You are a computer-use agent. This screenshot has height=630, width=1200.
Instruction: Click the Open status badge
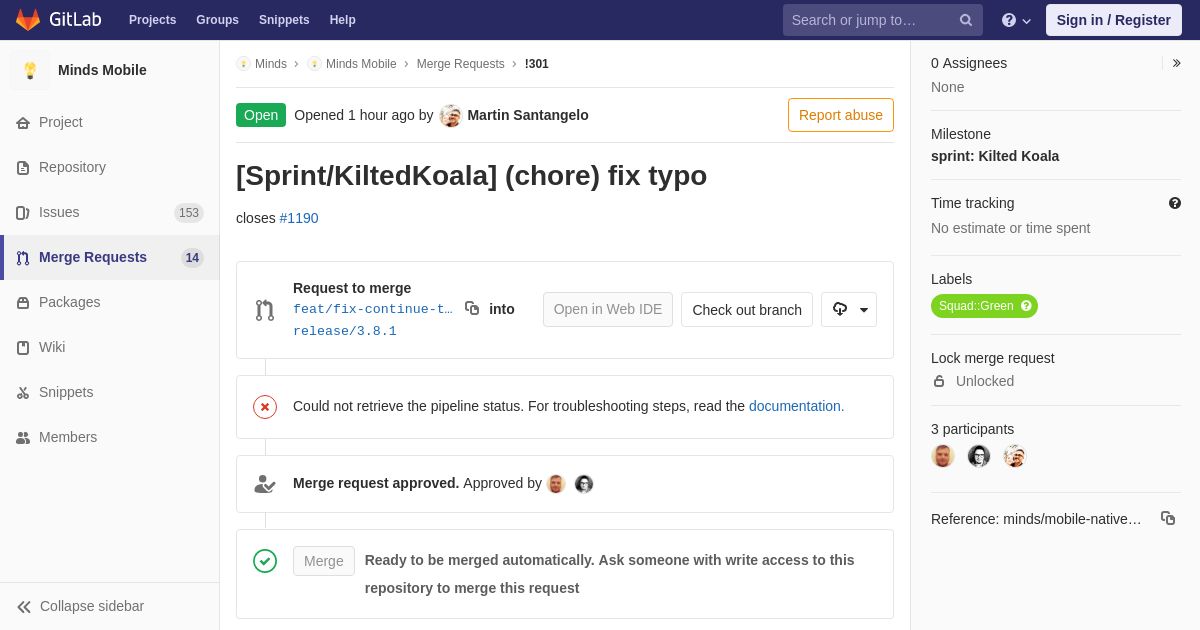point(261,115)
